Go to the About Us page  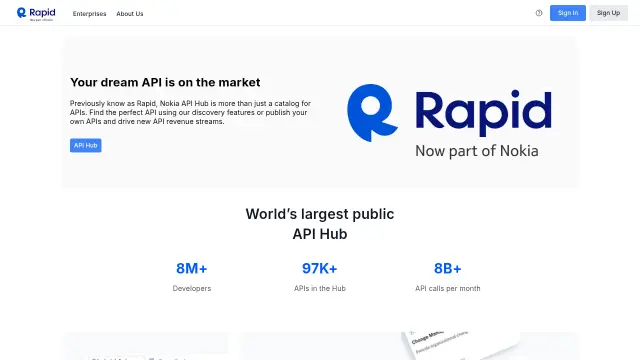(x=130, y=13)
